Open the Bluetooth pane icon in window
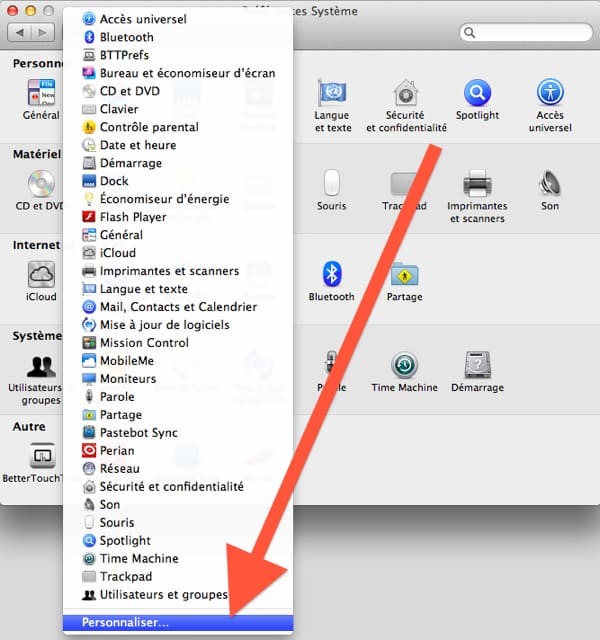This screenshot has height=640, width=600. [x=331, y=274]
